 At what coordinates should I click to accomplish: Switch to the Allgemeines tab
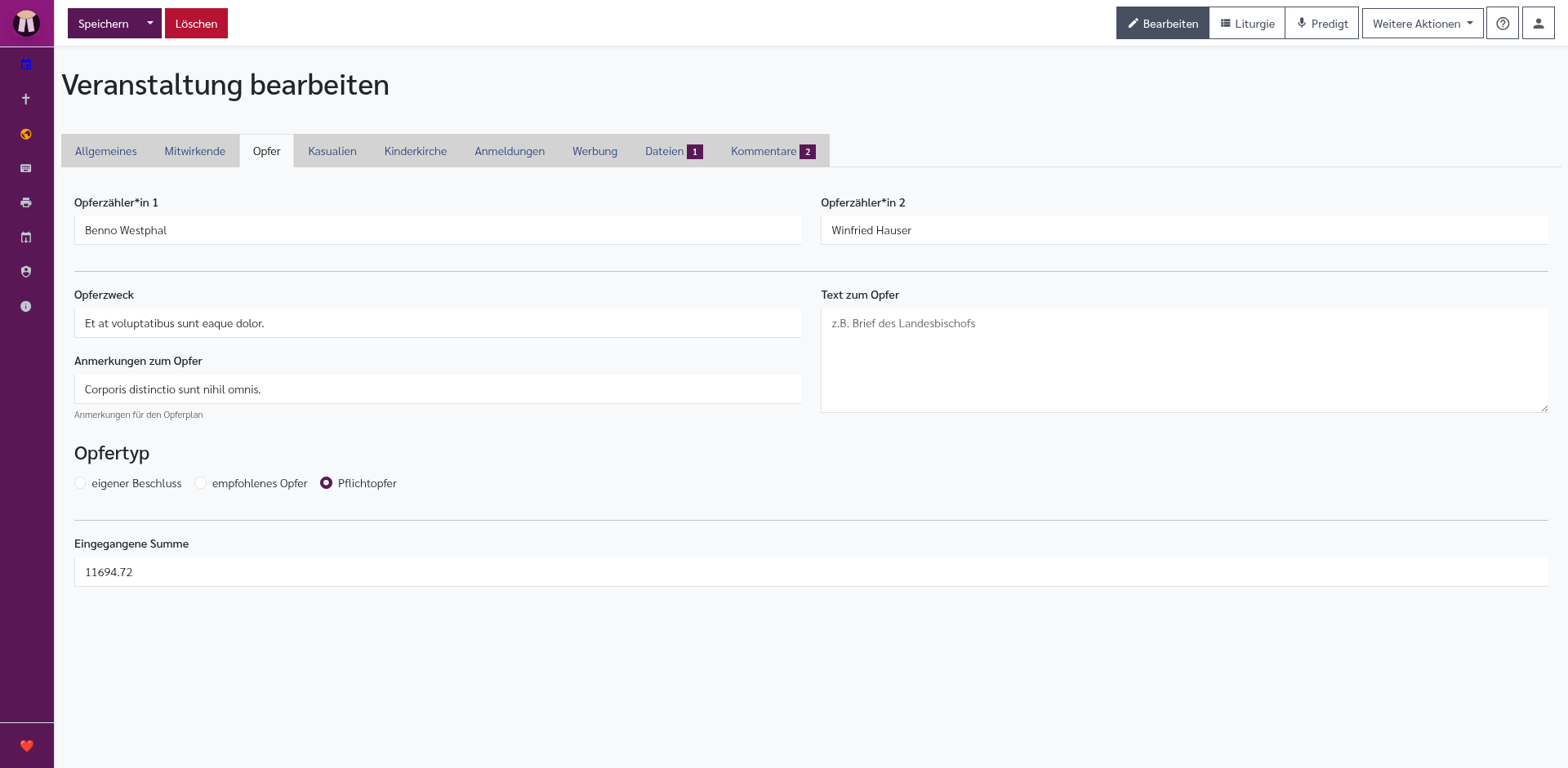[106, 151]
